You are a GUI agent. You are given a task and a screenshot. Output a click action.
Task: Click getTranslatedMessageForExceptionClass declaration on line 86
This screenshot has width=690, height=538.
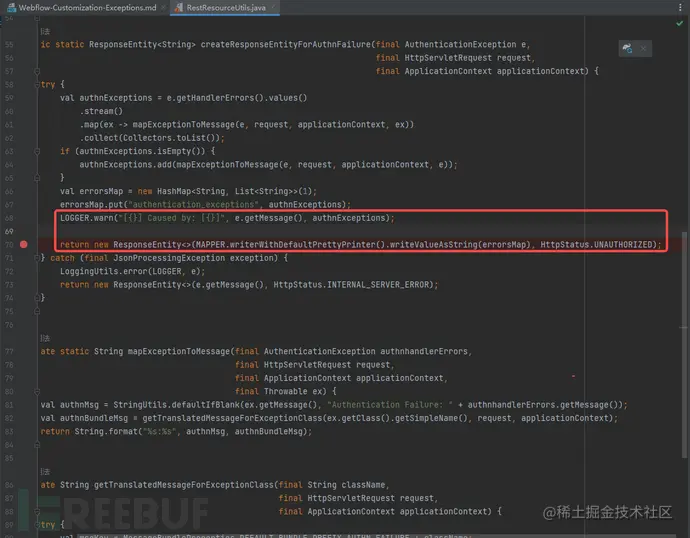(184, 485)
